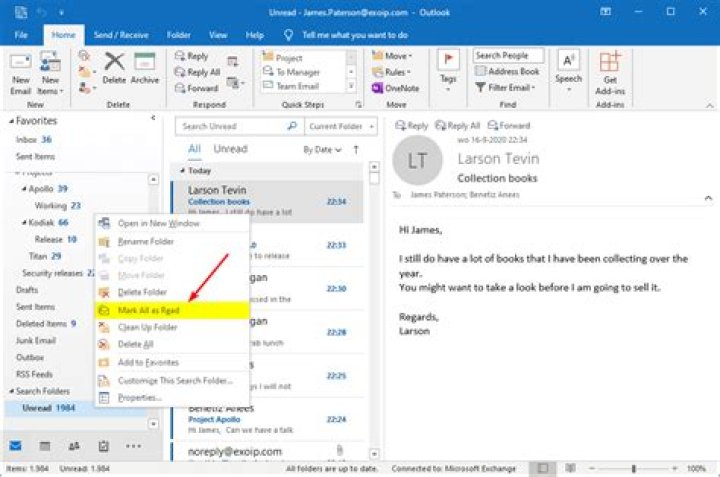
Task: Click the Tags flag icon
Action: click(x=448, y=60)
